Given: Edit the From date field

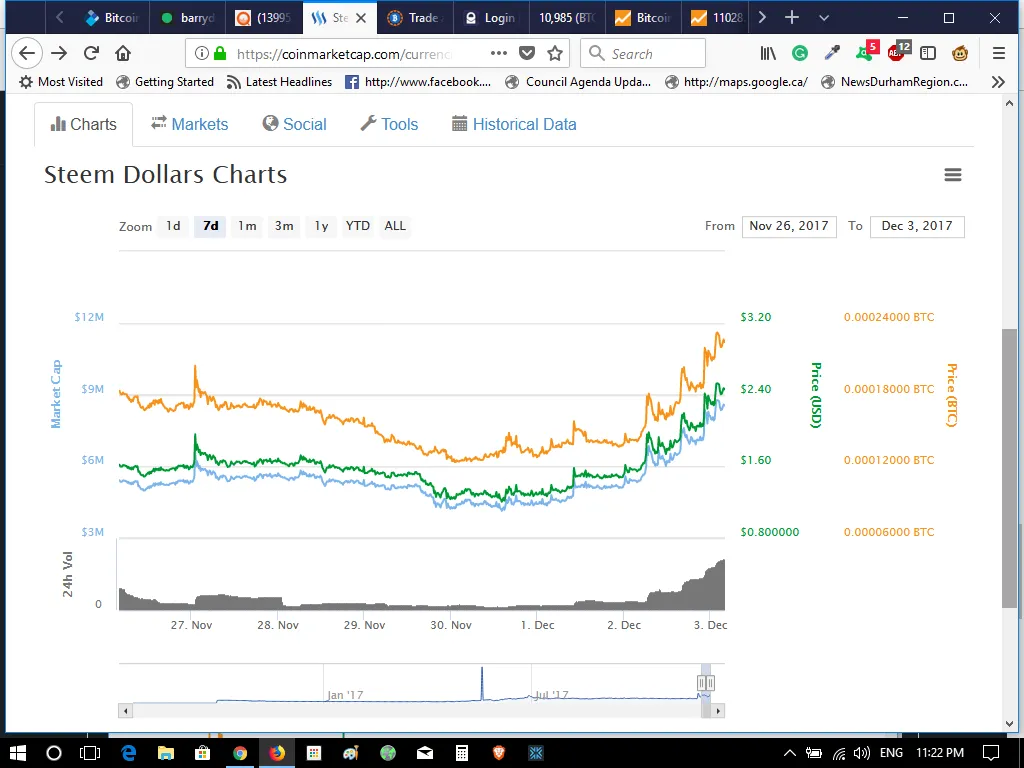Looking at the screenshot, I should (789, 226).
